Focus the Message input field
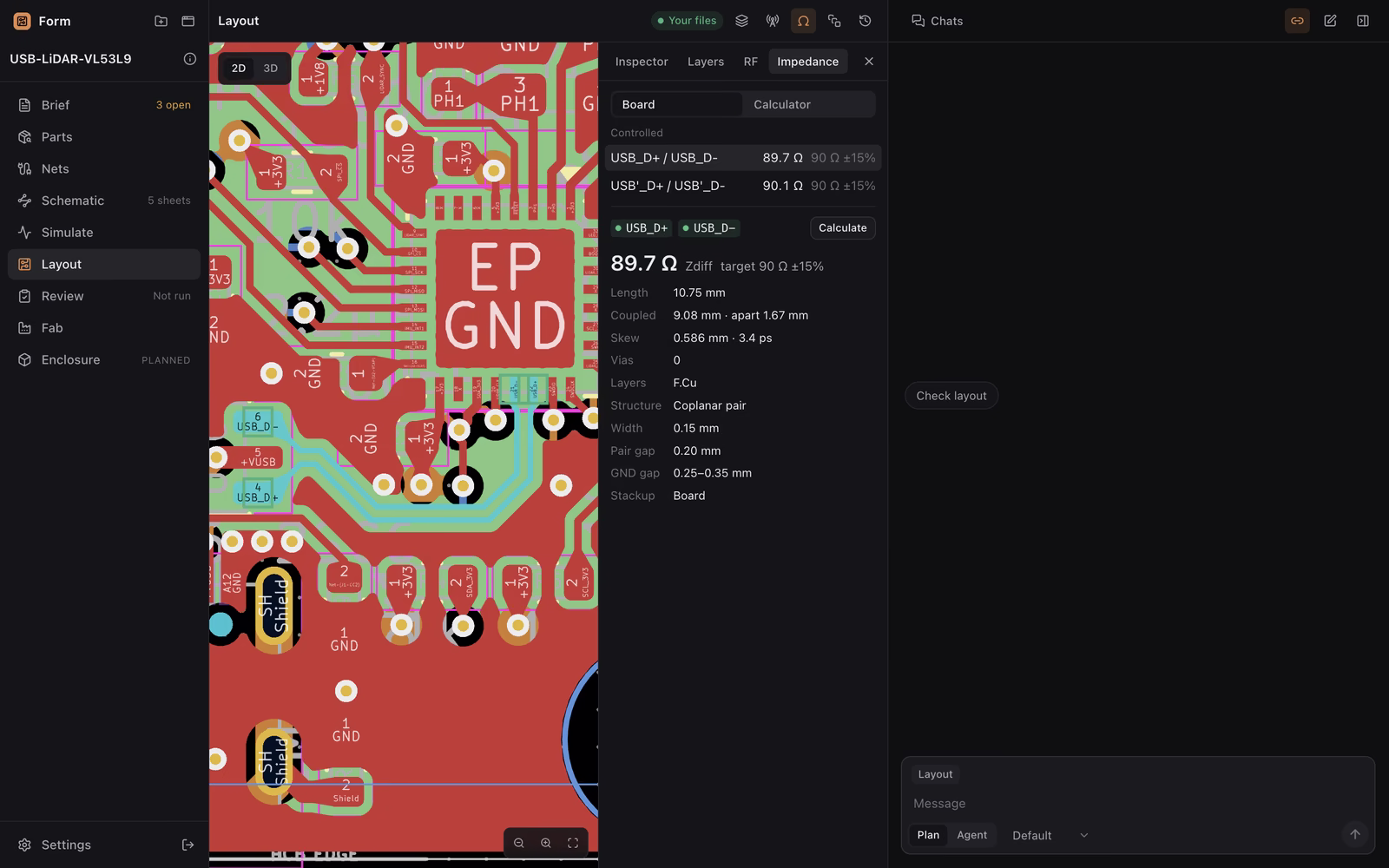 [x=1137, y=804]
